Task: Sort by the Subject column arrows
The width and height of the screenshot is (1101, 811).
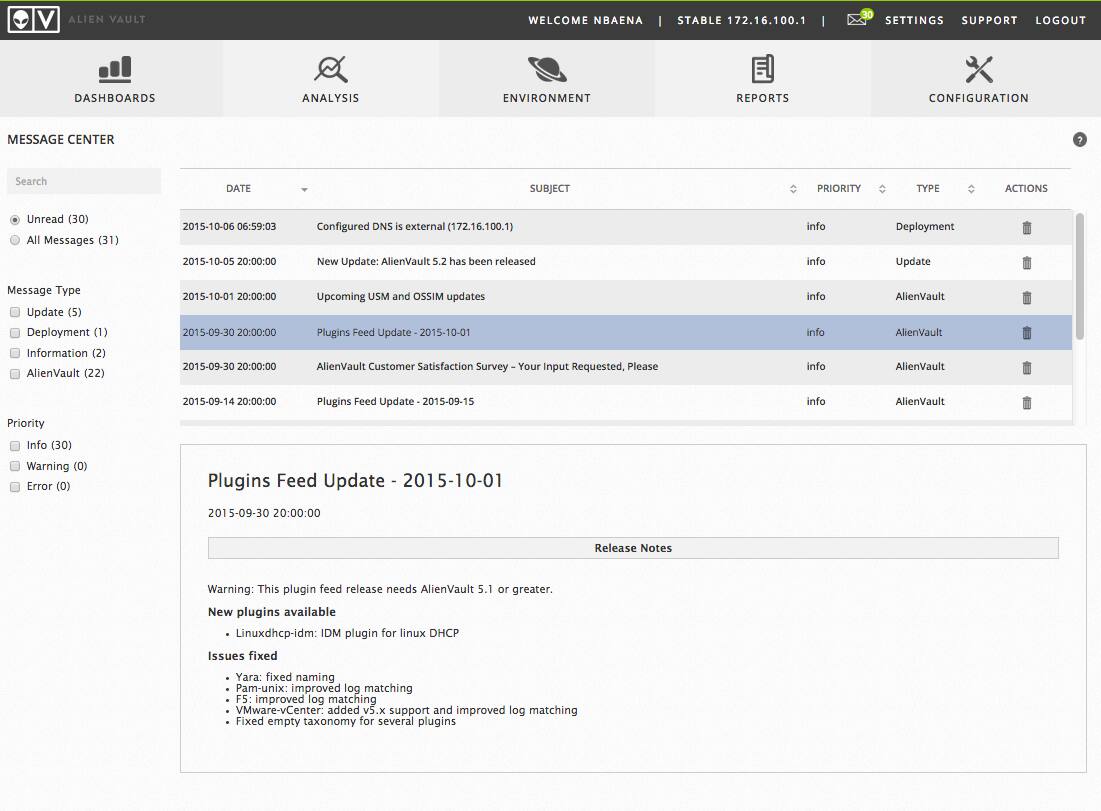Action: click(x=793, y=189)
